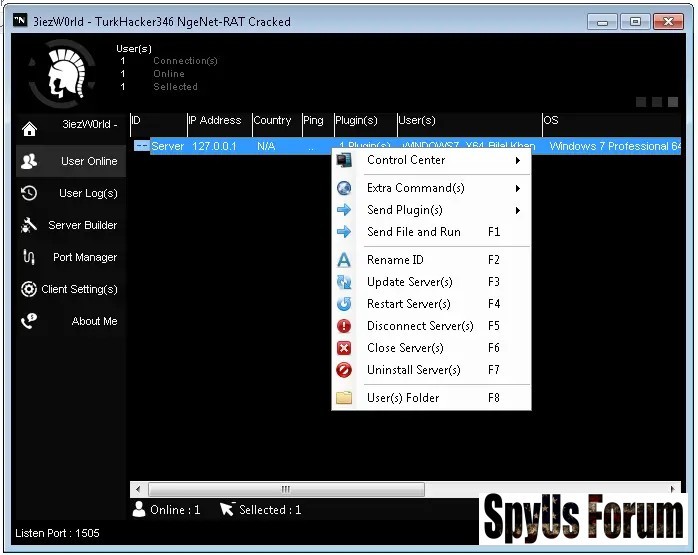Click the User(s) Folder icon in the menu
This screenshot has height=555, width=698.
pos(344,398)
